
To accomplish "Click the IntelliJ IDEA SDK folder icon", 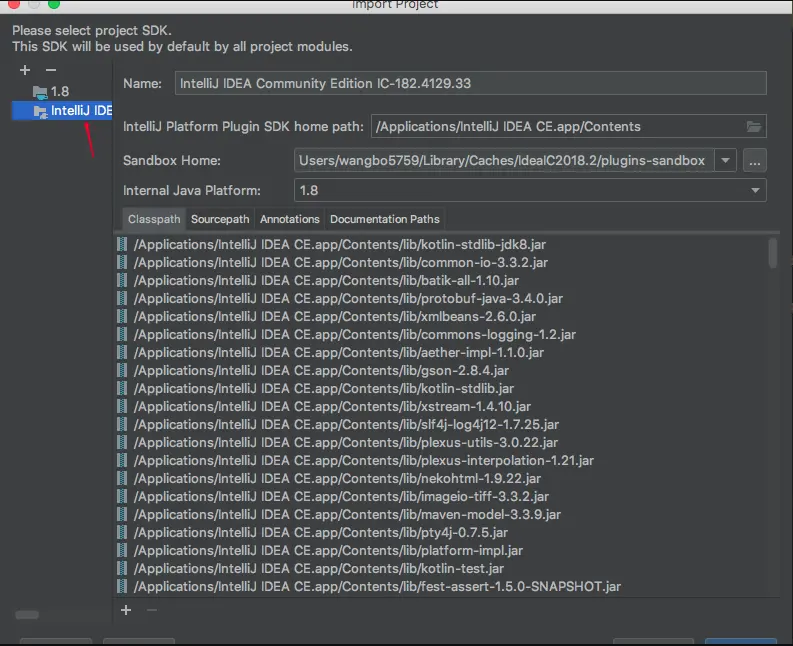I will 40,111.
